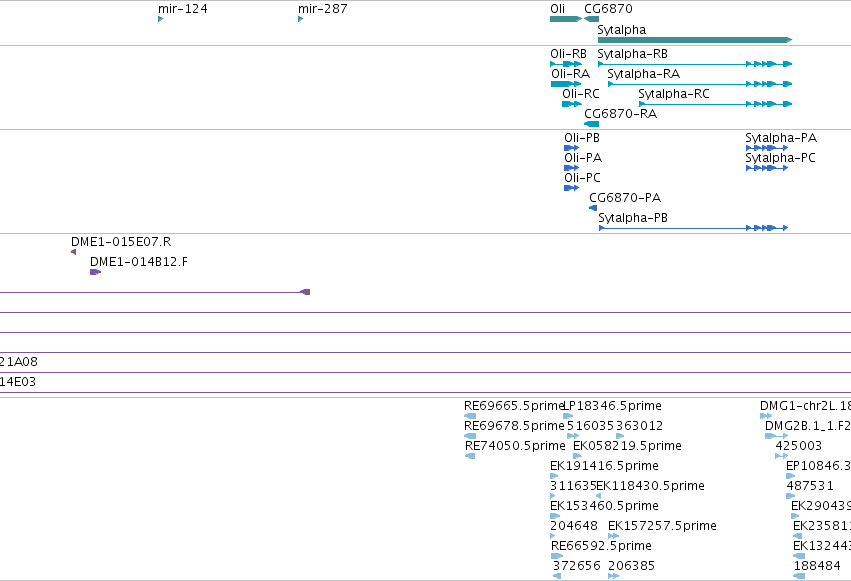The height and width of the screenshot is (581, 851).
Task: Select the RE69665.5prime EST glyph
Action: (470, 416)
